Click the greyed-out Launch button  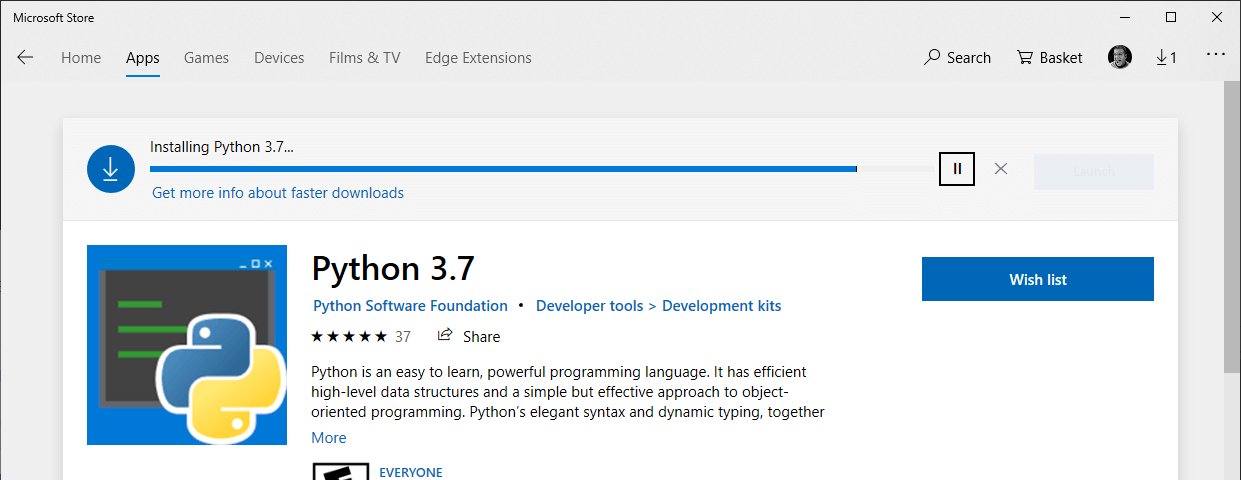[x=1094, y=171]
